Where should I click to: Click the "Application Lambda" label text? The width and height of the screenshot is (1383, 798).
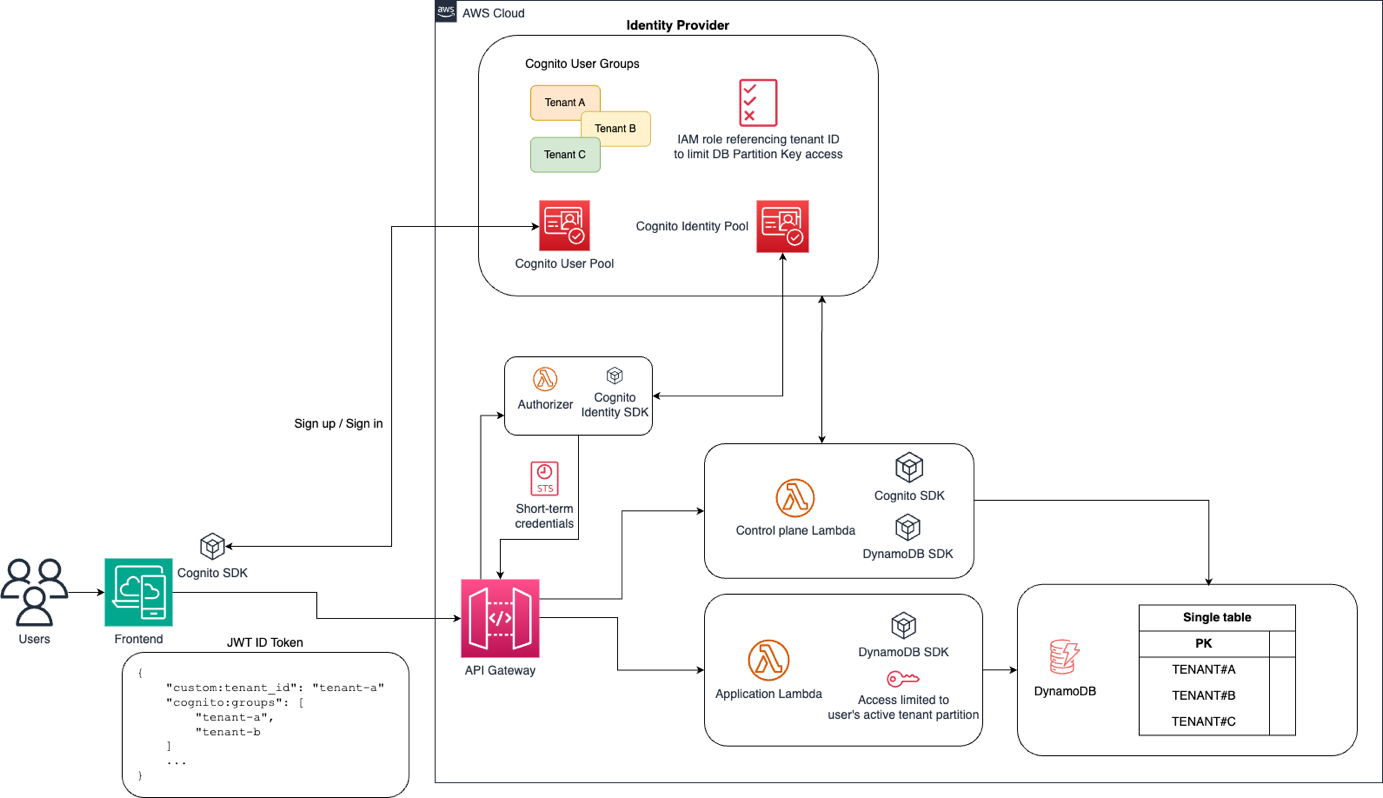point(768,694)
